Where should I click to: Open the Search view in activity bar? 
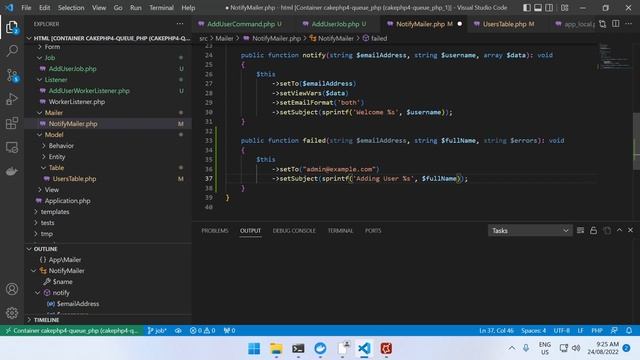pyautogui.click(x=12, y=51)
